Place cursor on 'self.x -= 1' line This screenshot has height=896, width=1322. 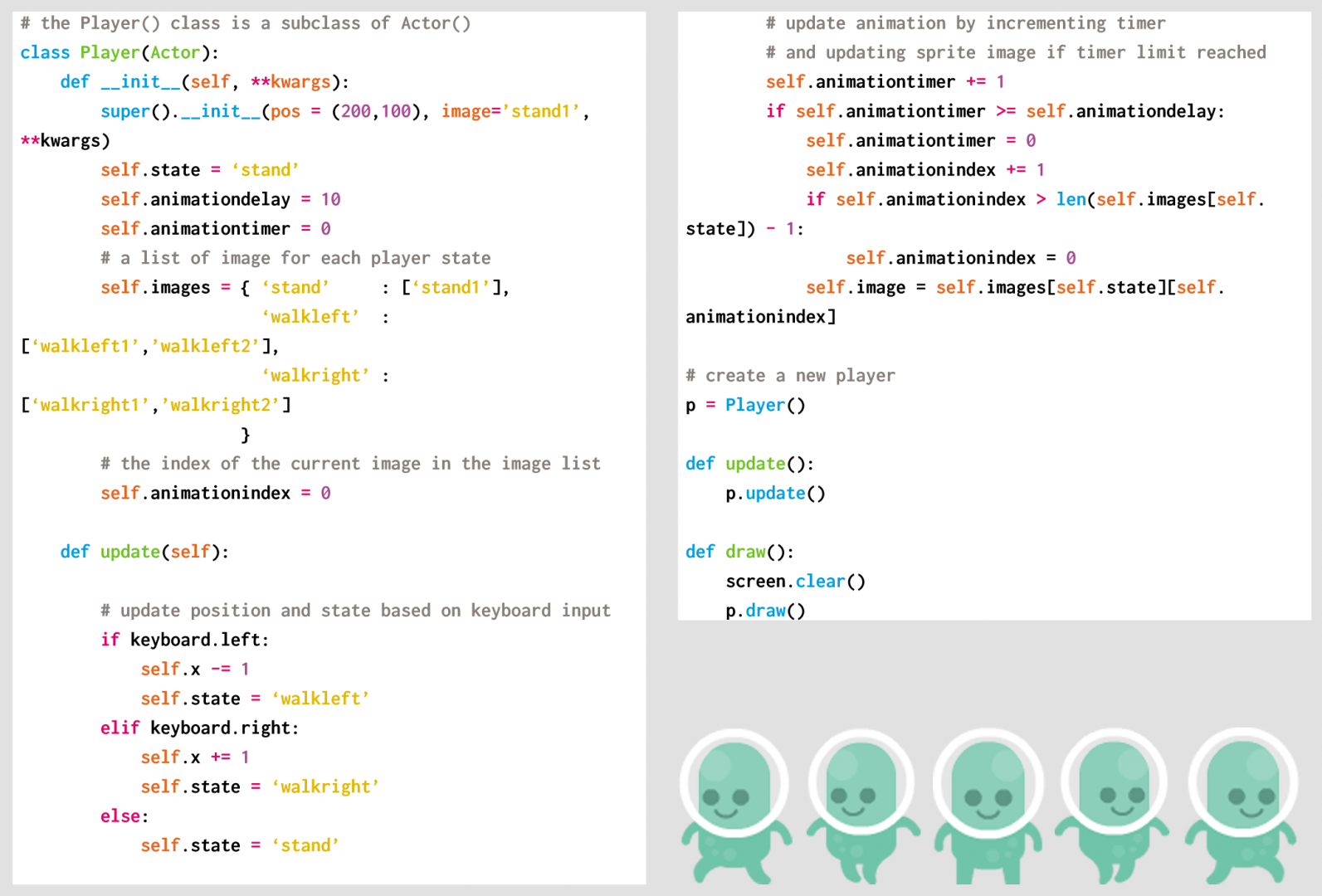pos(194,670)
